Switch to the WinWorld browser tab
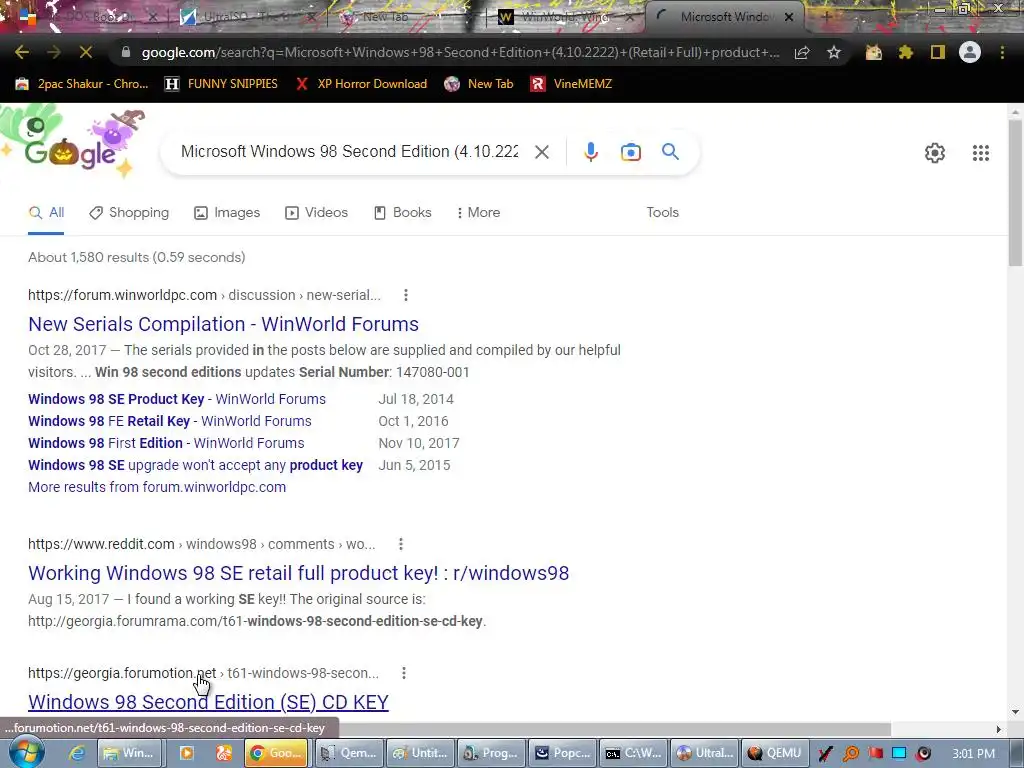 [565, 17]
